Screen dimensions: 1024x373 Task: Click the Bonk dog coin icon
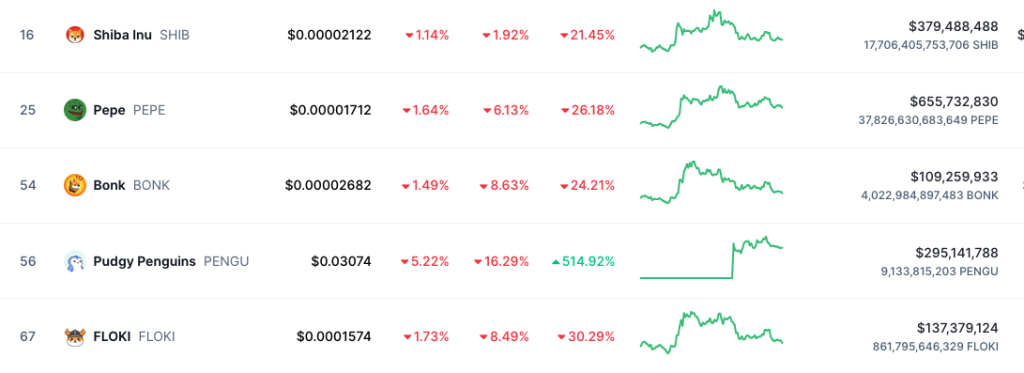pos(75,186)
